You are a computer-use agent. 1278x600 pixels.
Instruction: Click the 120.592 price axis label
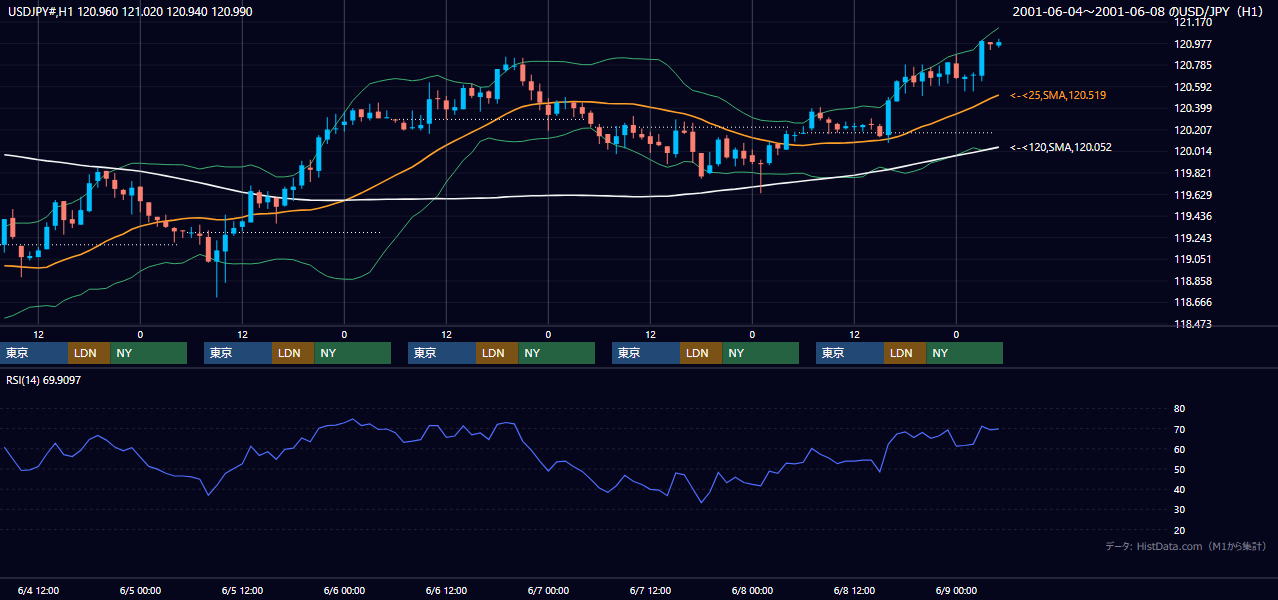click(x=1194, y=87)
